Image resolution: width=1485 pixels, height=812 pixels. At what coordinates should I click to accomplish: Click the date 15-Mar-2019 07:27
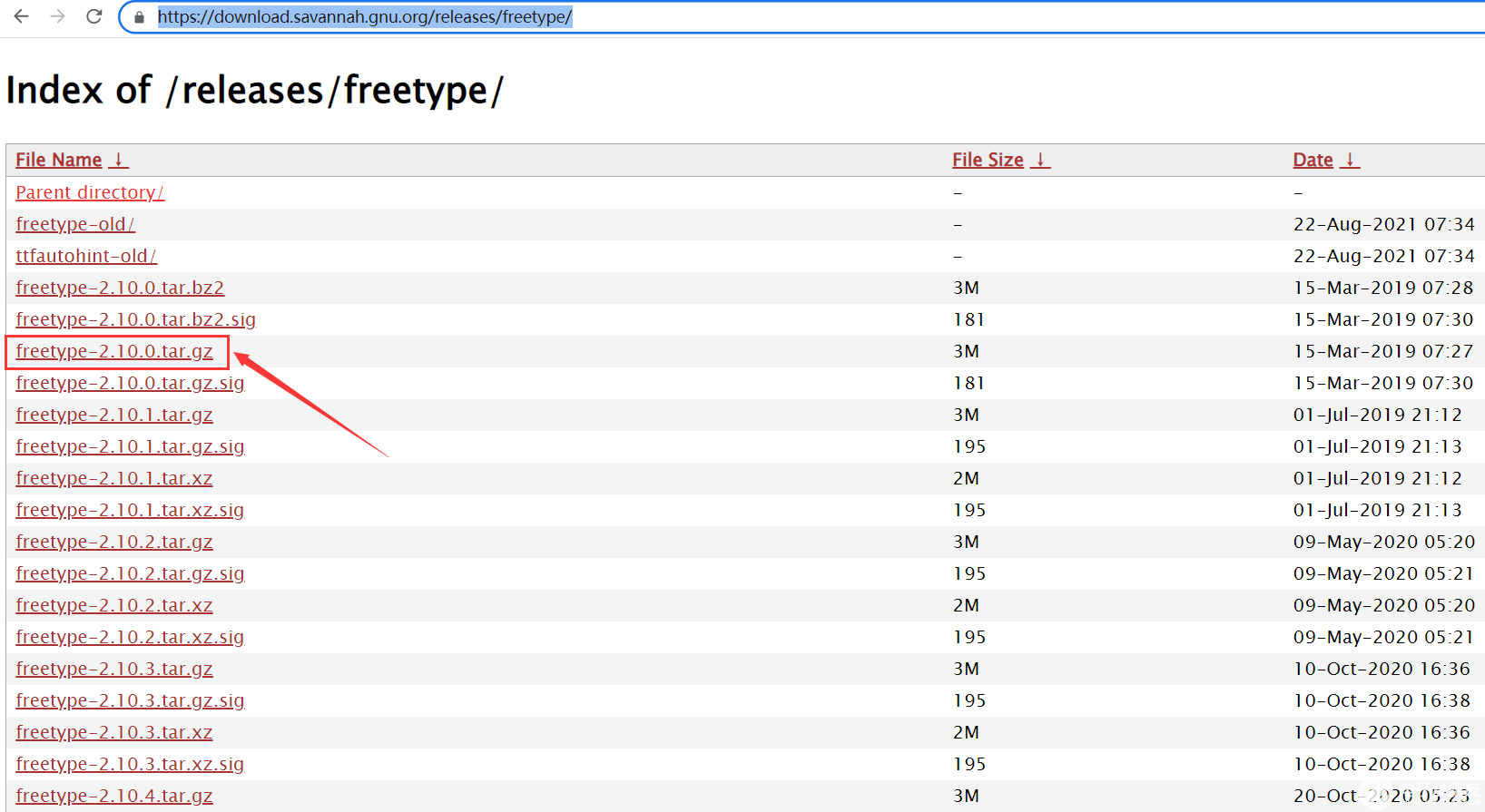coord(1383,351)
